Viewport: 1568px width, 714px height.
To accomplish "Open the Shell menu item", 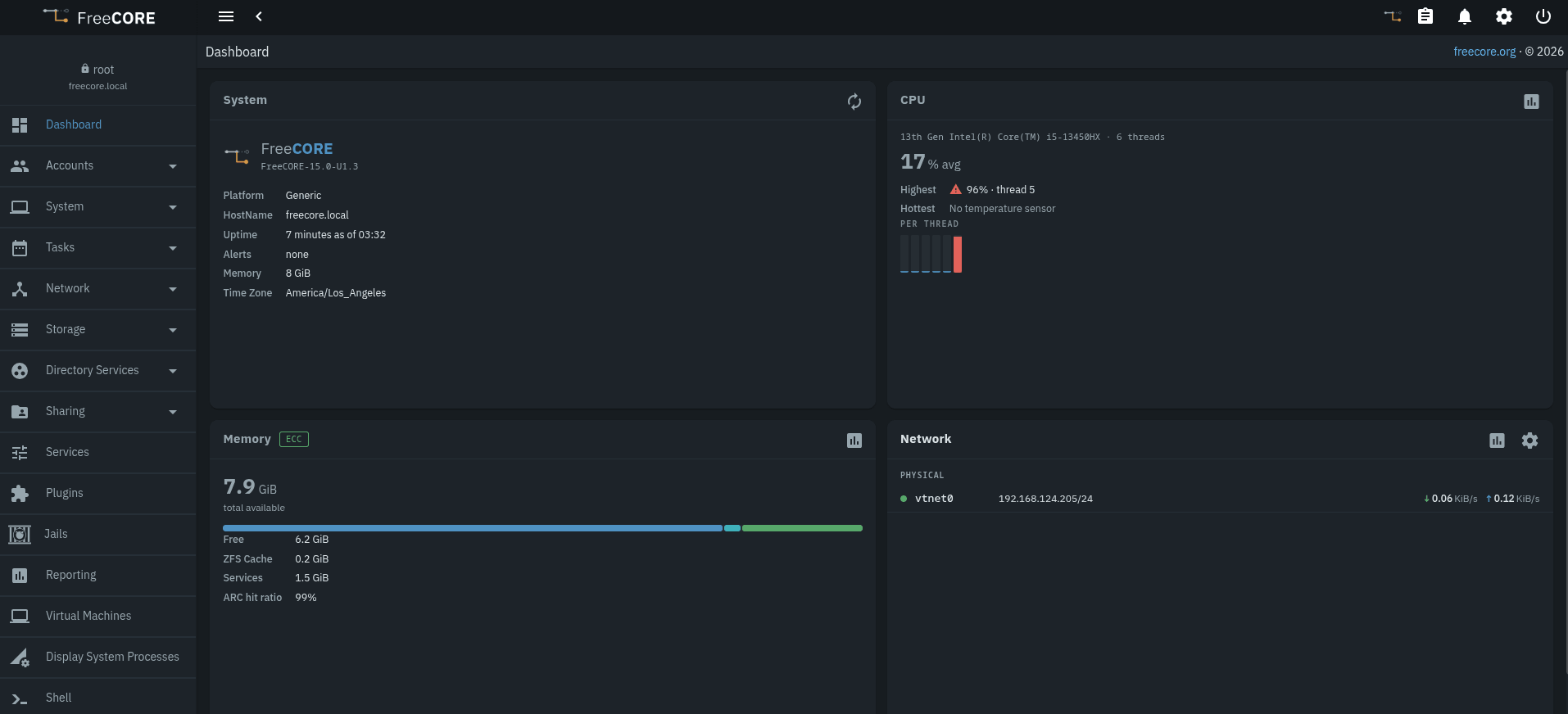I will pyautogui.click(x=98, y=698).
